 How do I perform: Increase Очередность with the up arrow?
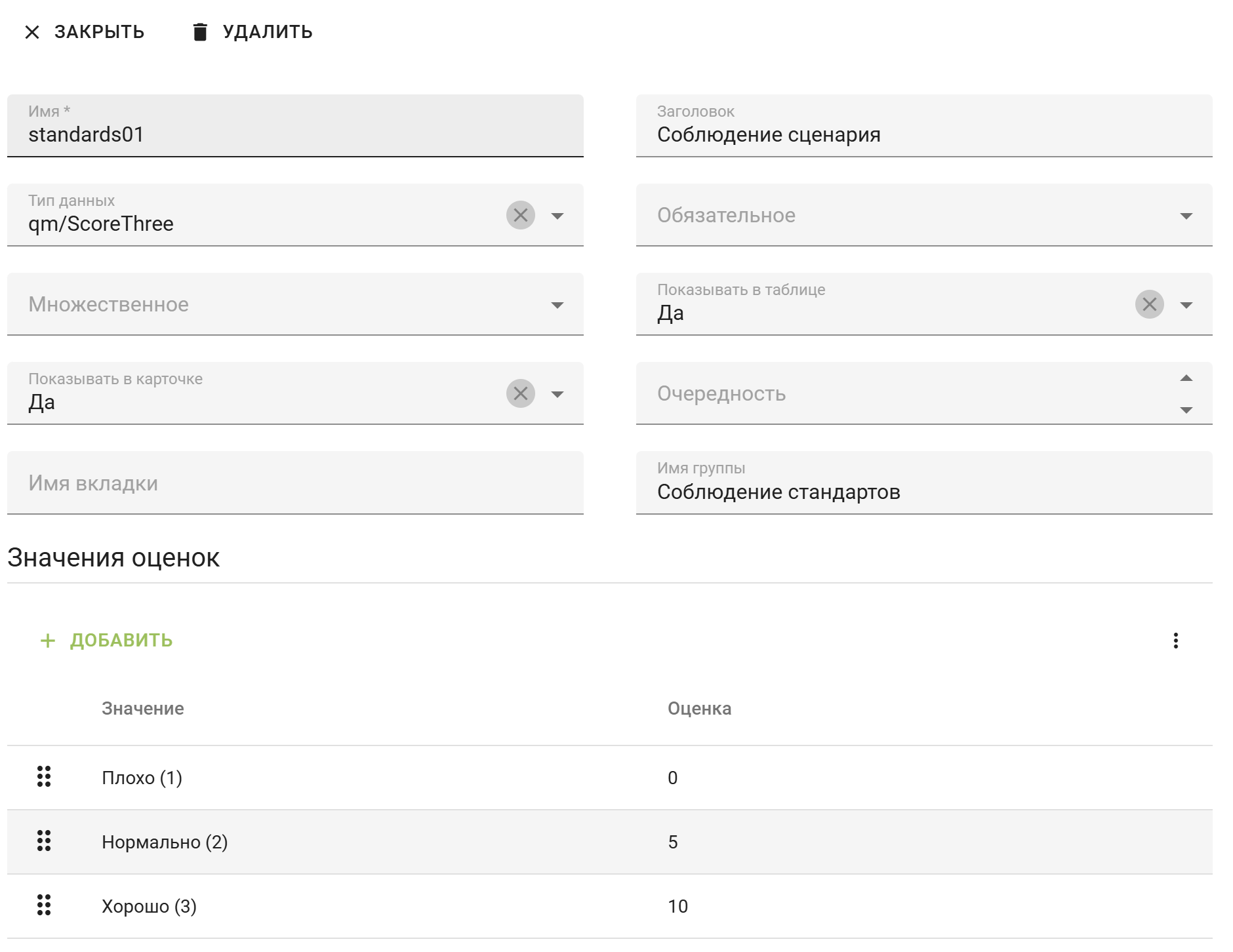coord(1186,378)
